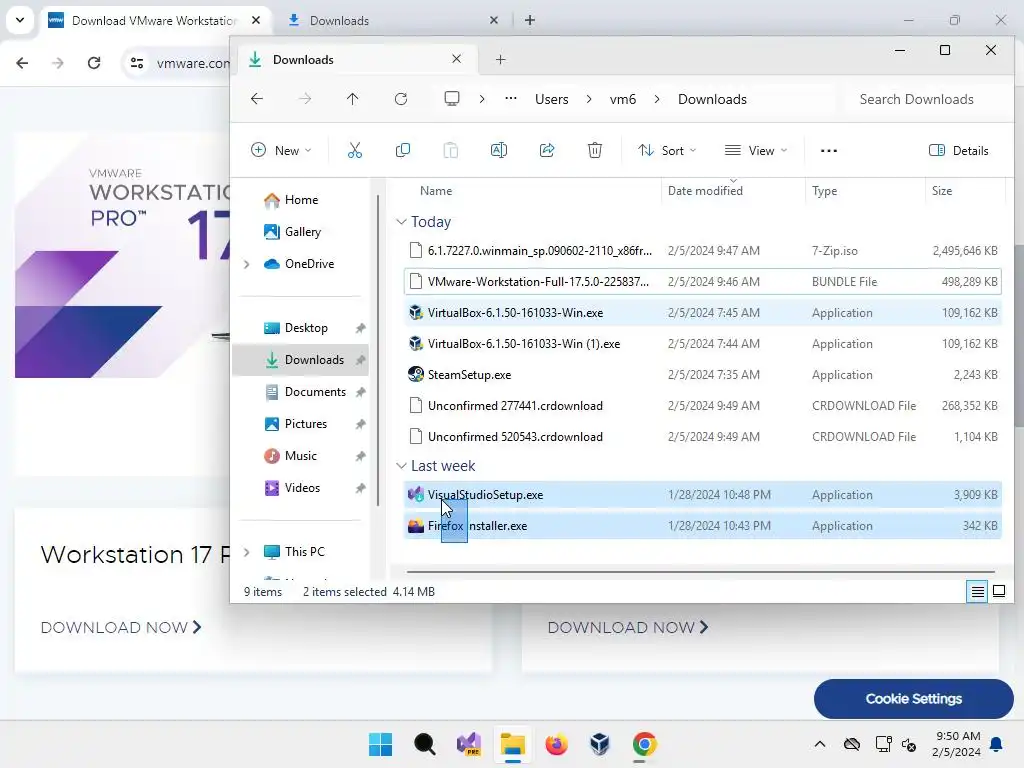
Task: Open VirtualBox from taskbar
Action: click(600, 744)
